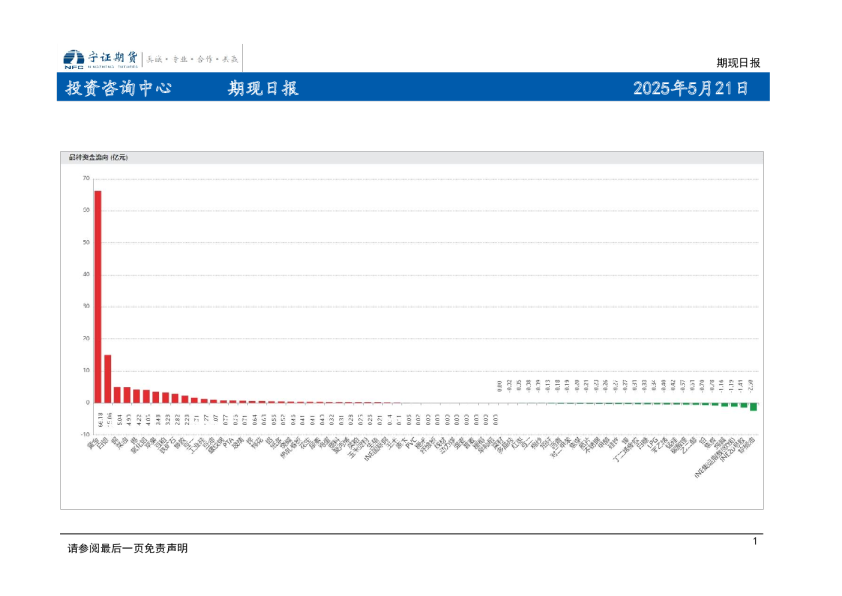Click the tallest red bar at 66.18

(x=98, y=296)
